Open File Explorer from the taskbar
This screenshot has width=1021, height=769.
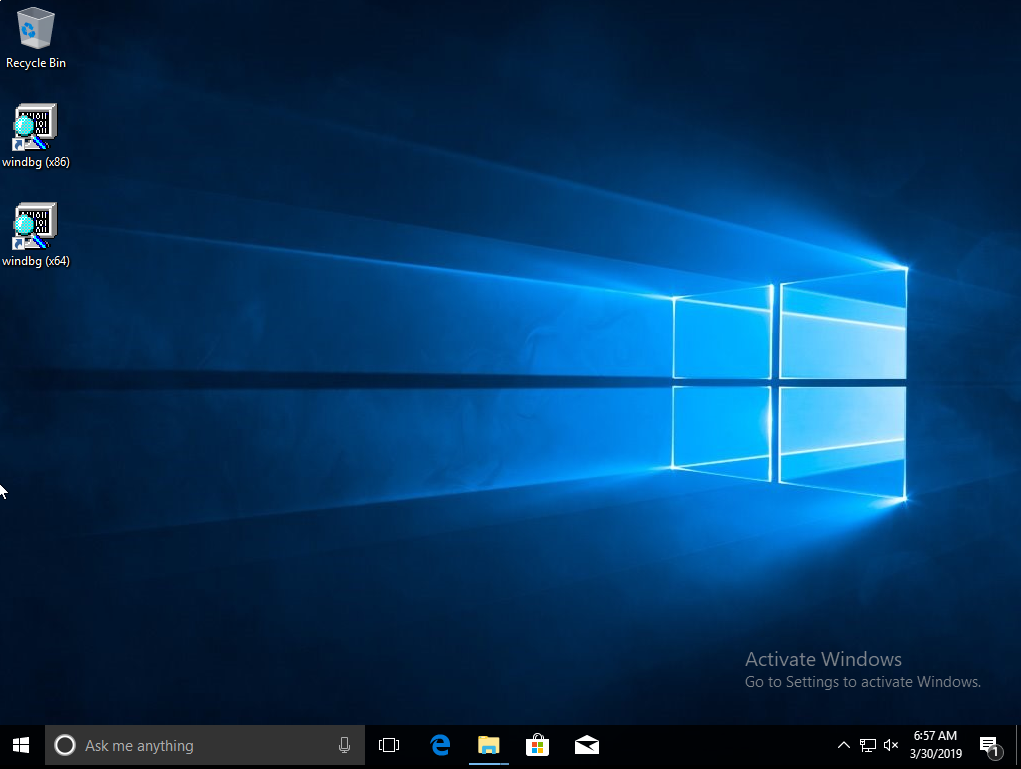tap(488, 745)
